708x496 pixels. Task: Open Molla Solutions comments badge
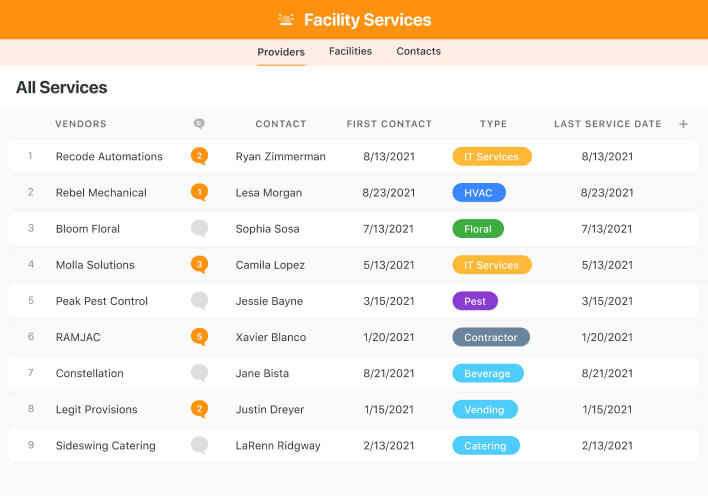click(x=200, y=265)
